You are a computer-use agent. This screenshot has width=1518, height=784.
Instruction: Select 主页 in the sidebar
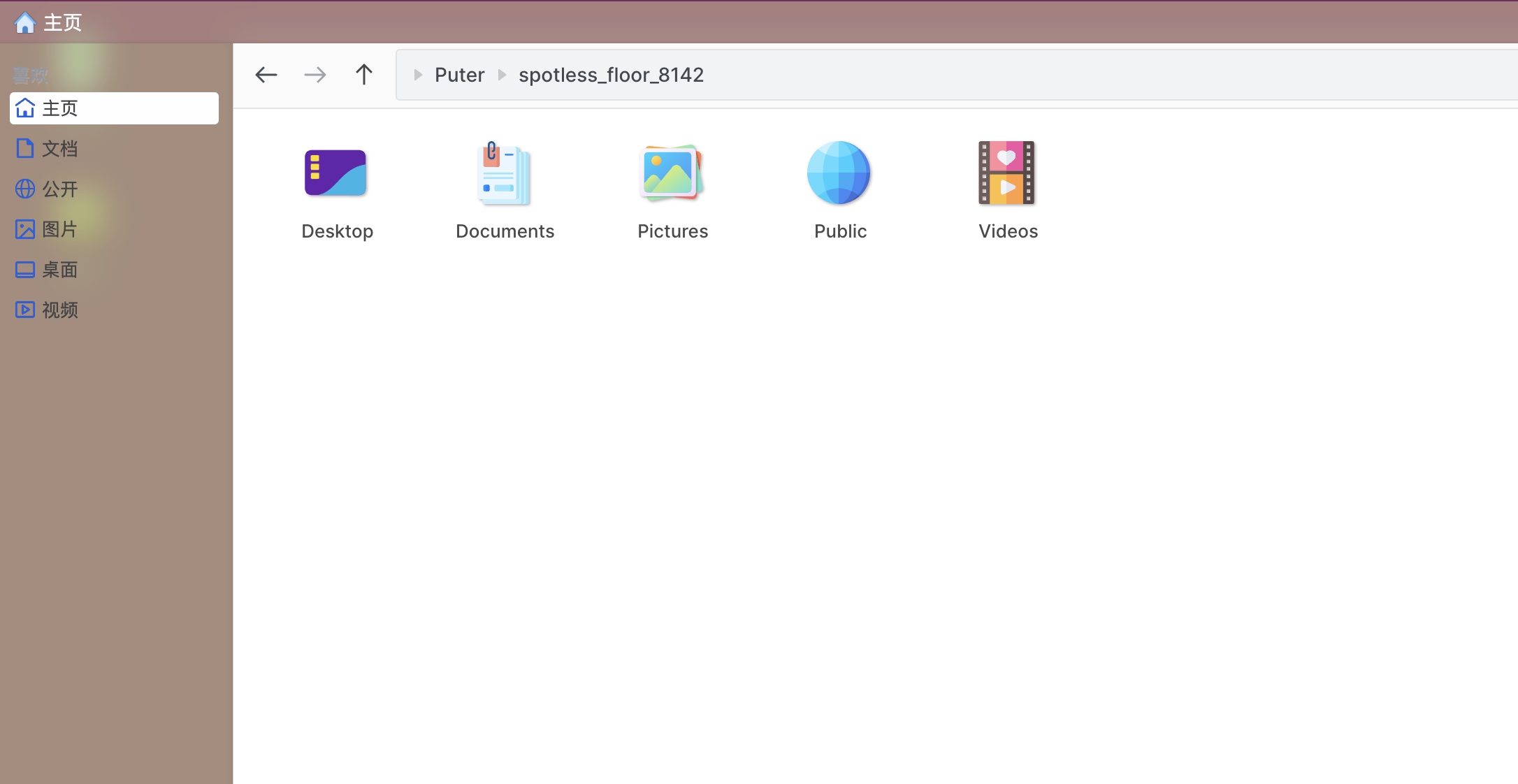tap(61, 108)
